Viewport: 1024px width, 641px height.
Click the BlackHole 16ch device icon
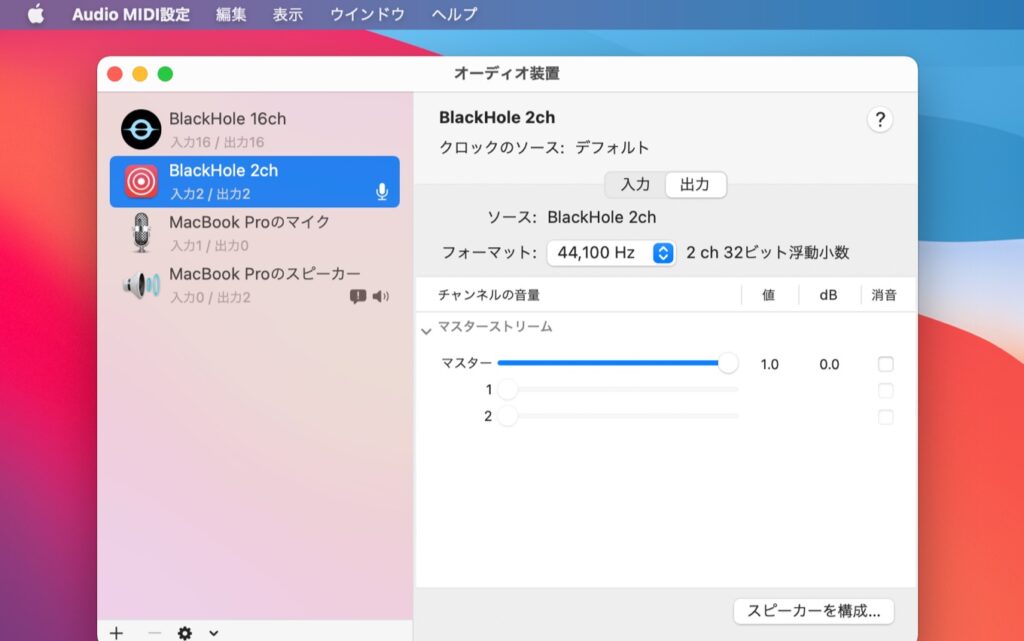(141, 129)
